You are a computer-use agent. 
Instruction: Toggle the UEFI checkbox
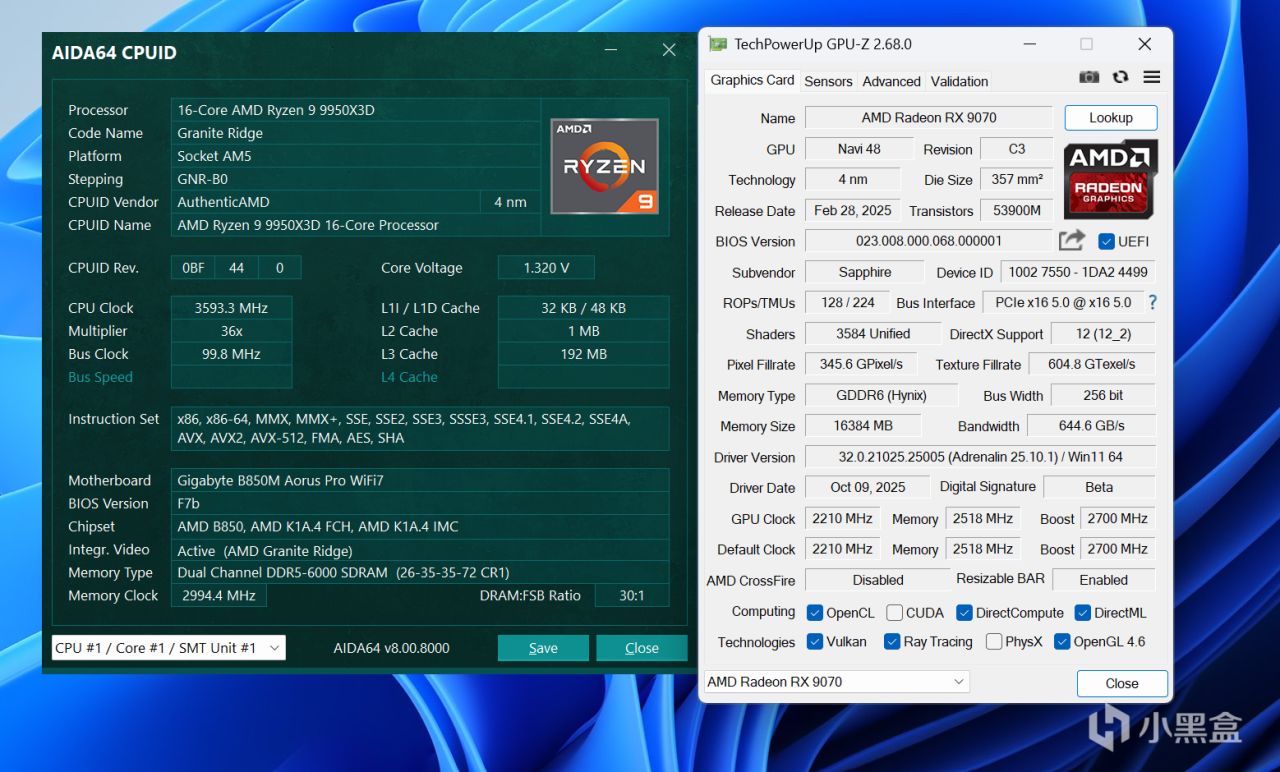(1106, 242)
